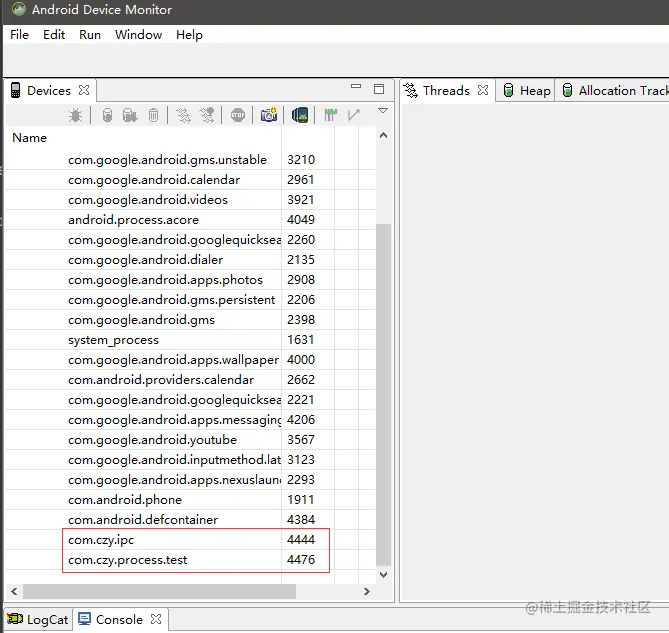
Task: Switch to the Allocation Tracker tab
Action: tap(614, 90)
